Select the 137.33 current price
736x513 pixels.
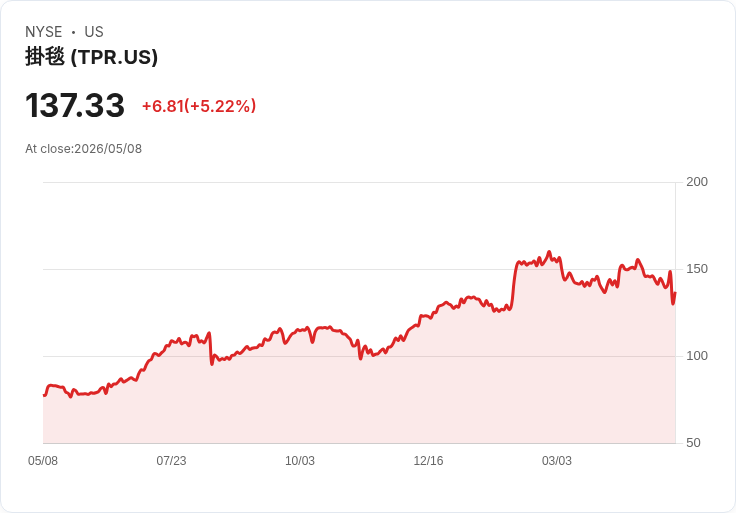tap(75, 105)
